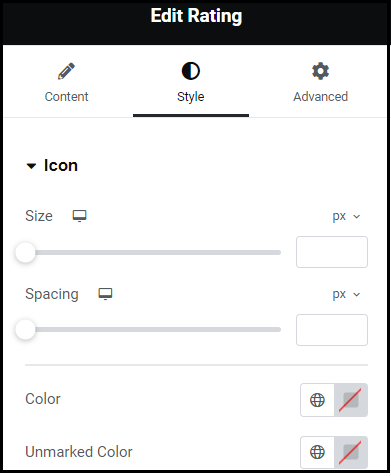Click the Spacing value input box
Image resolution: width=391 pixels, height=476 pixels.
332,330
